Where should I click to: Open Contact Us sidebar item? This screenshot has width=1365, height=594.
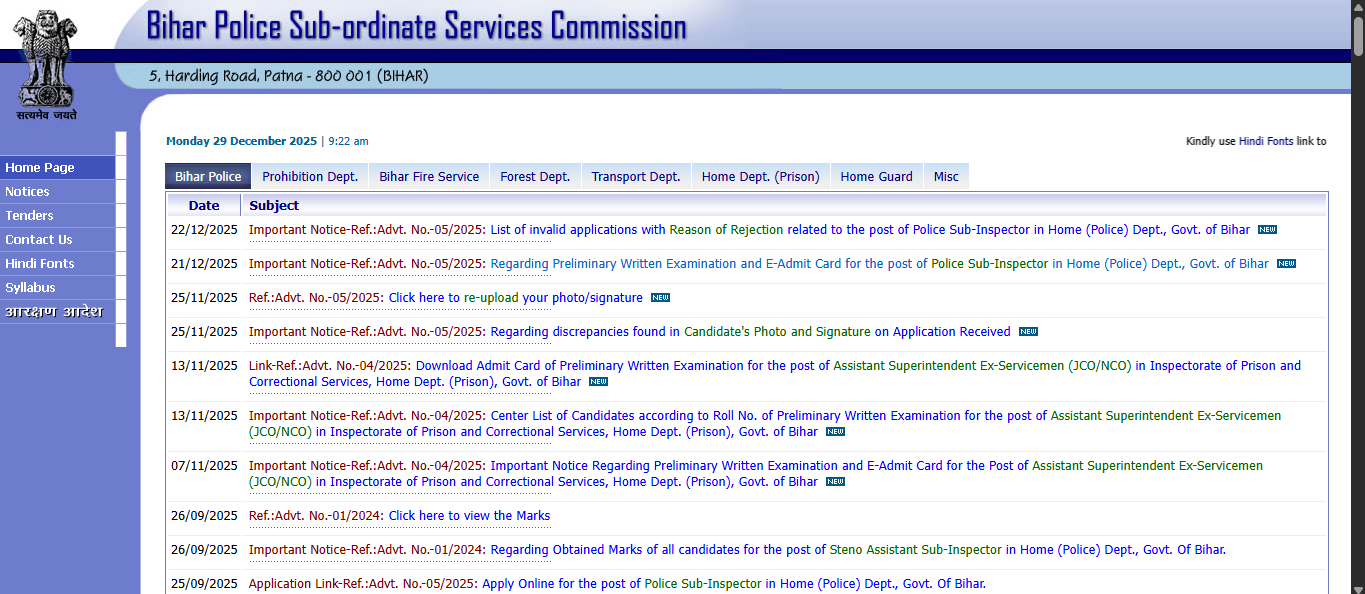pos(39,240)
